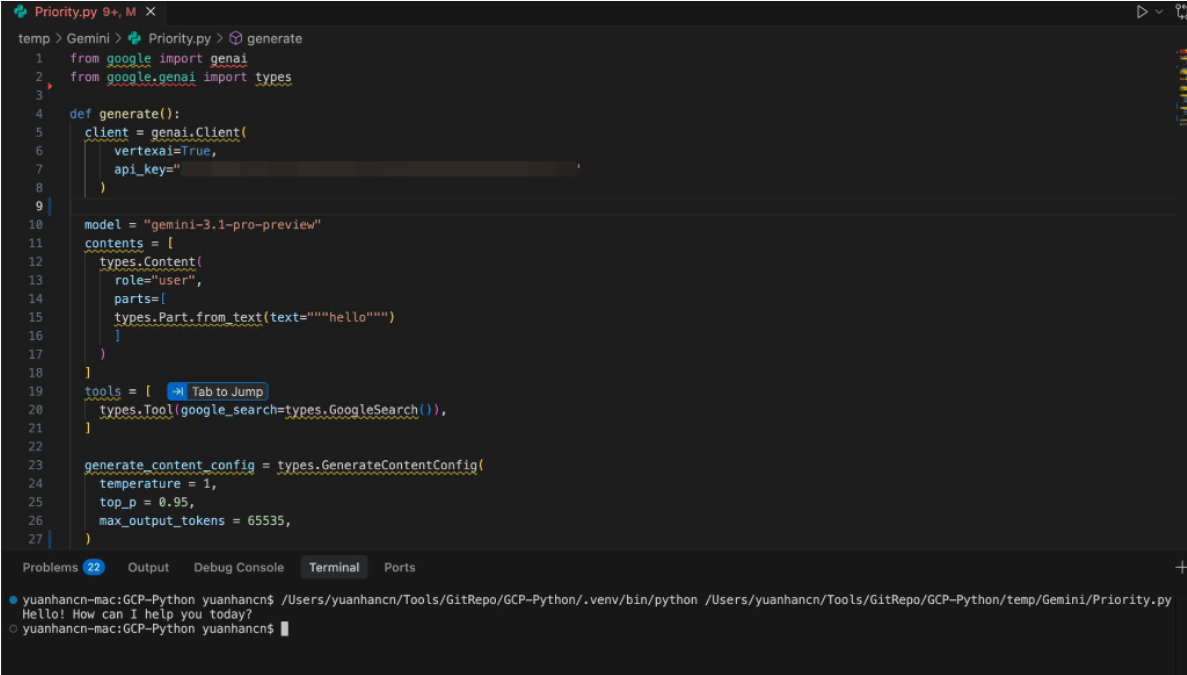Viewport: 1187px width, 675px height.
Task: Switch to the Debug Console tab
Action: click(238, 568)
